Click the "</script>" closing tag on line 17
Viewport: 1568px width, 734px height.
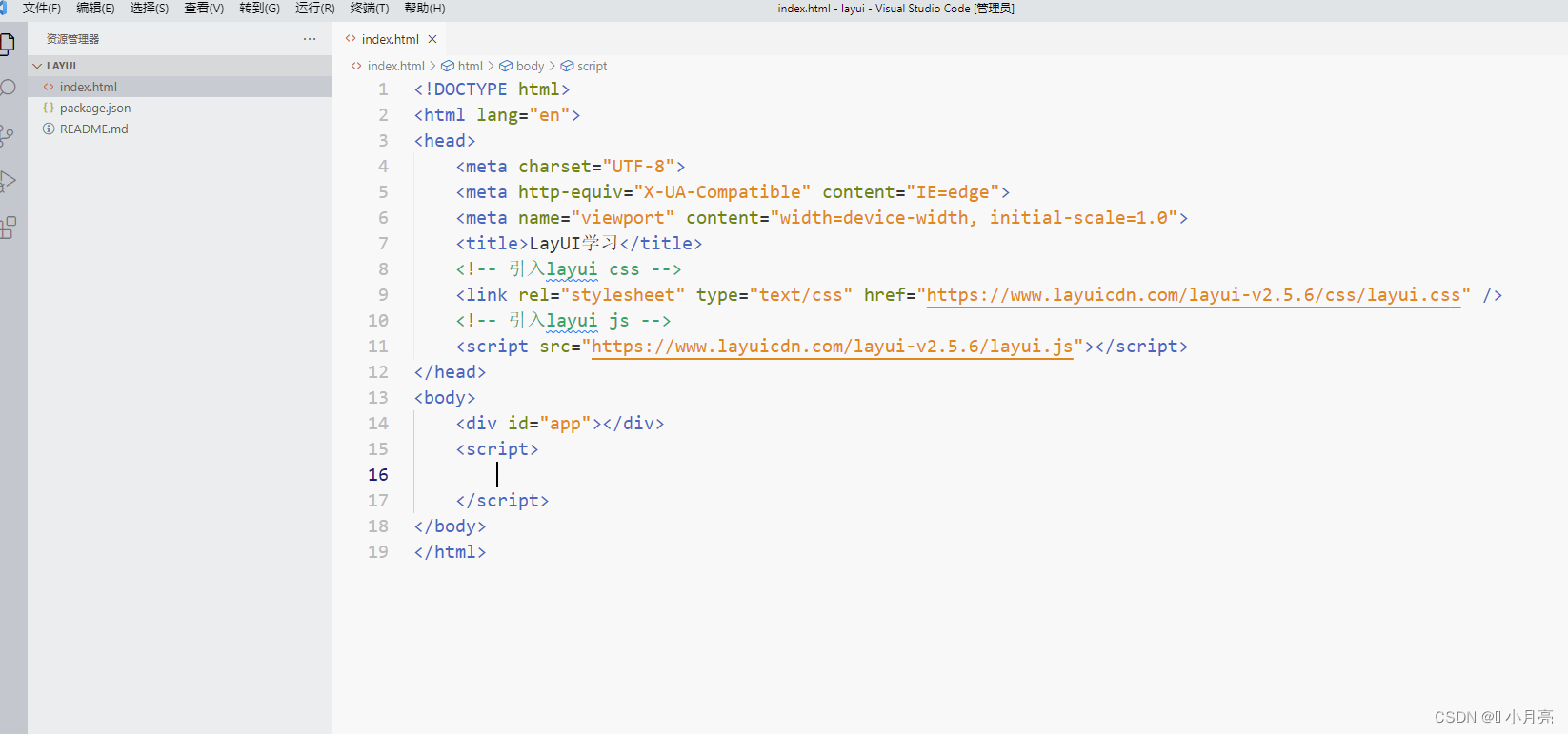coord(503,501)
